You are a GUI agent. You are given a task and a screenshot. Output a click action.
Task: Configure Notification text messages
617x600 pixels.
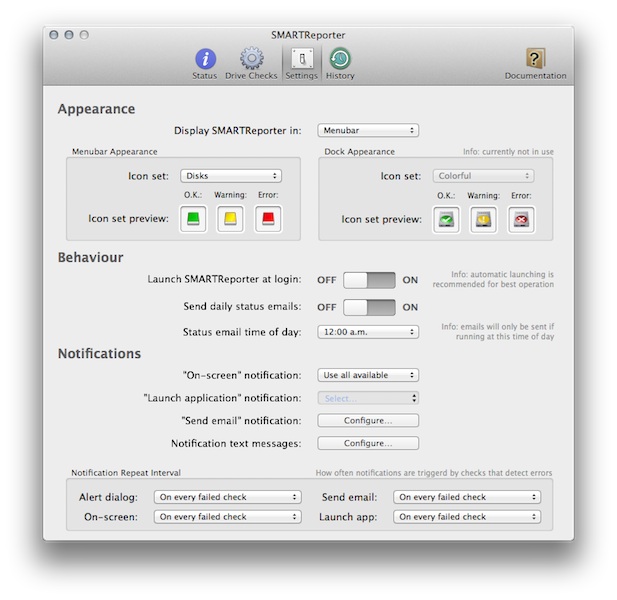(x=368, y=443)
